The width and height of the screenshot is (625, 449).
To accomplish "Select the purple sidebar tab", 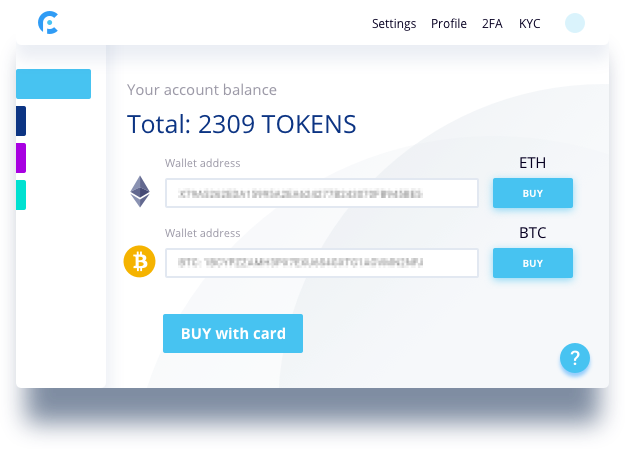I will (x=21, y=158).
